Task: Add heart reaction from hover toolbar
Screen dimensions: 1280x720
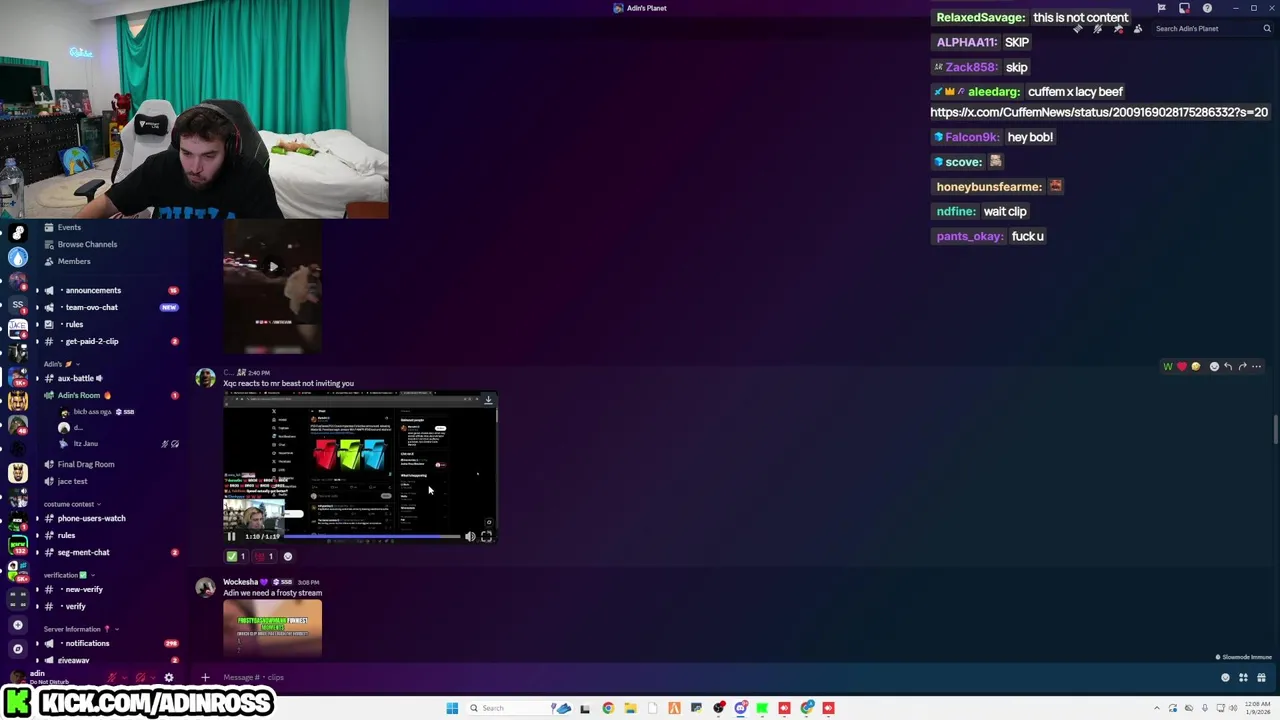Action: pyautogui.click(x=1181, y=367)
